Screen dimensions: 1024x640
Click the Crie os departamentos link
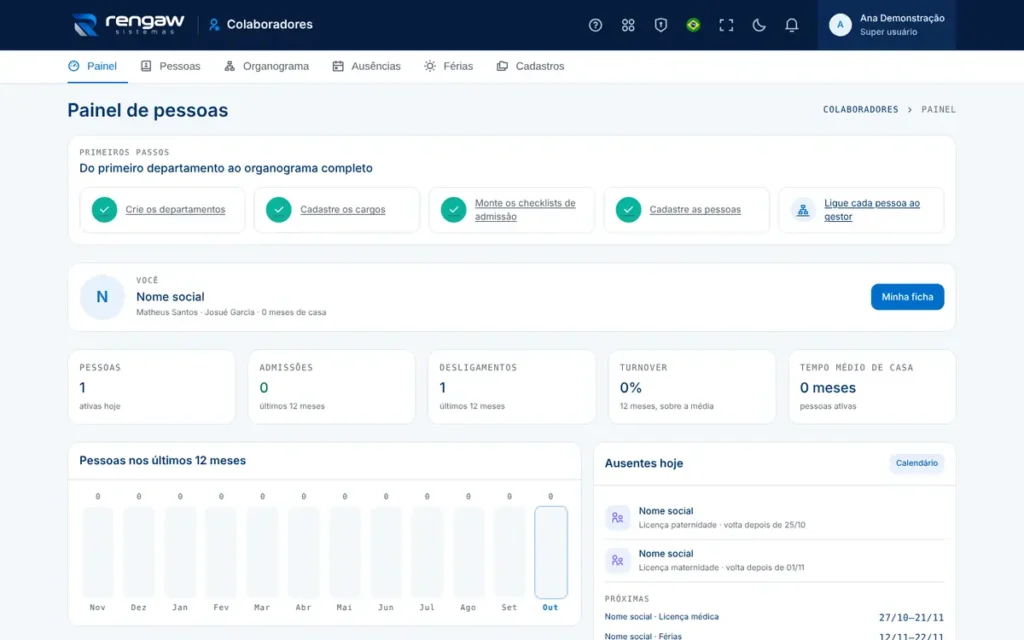tap(175, 210)
